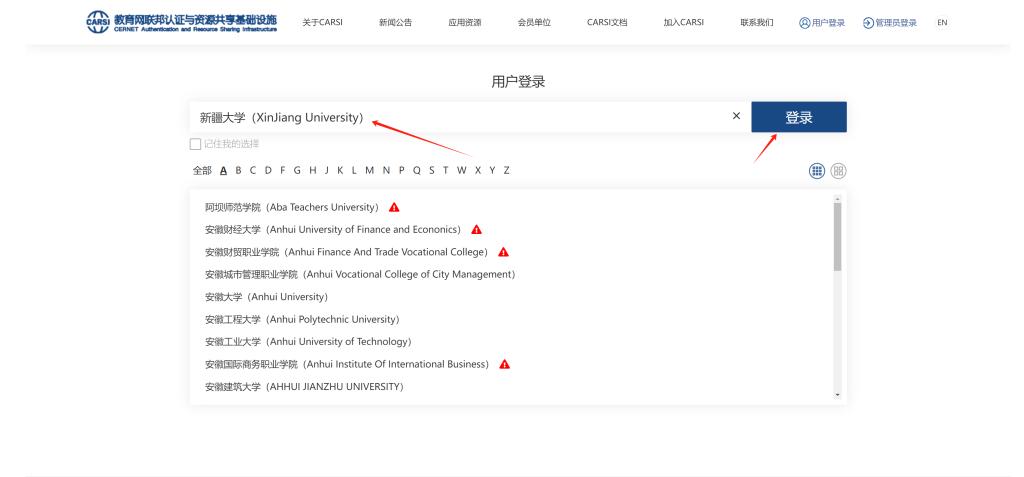Select the 全部 filter

[202, 171]
